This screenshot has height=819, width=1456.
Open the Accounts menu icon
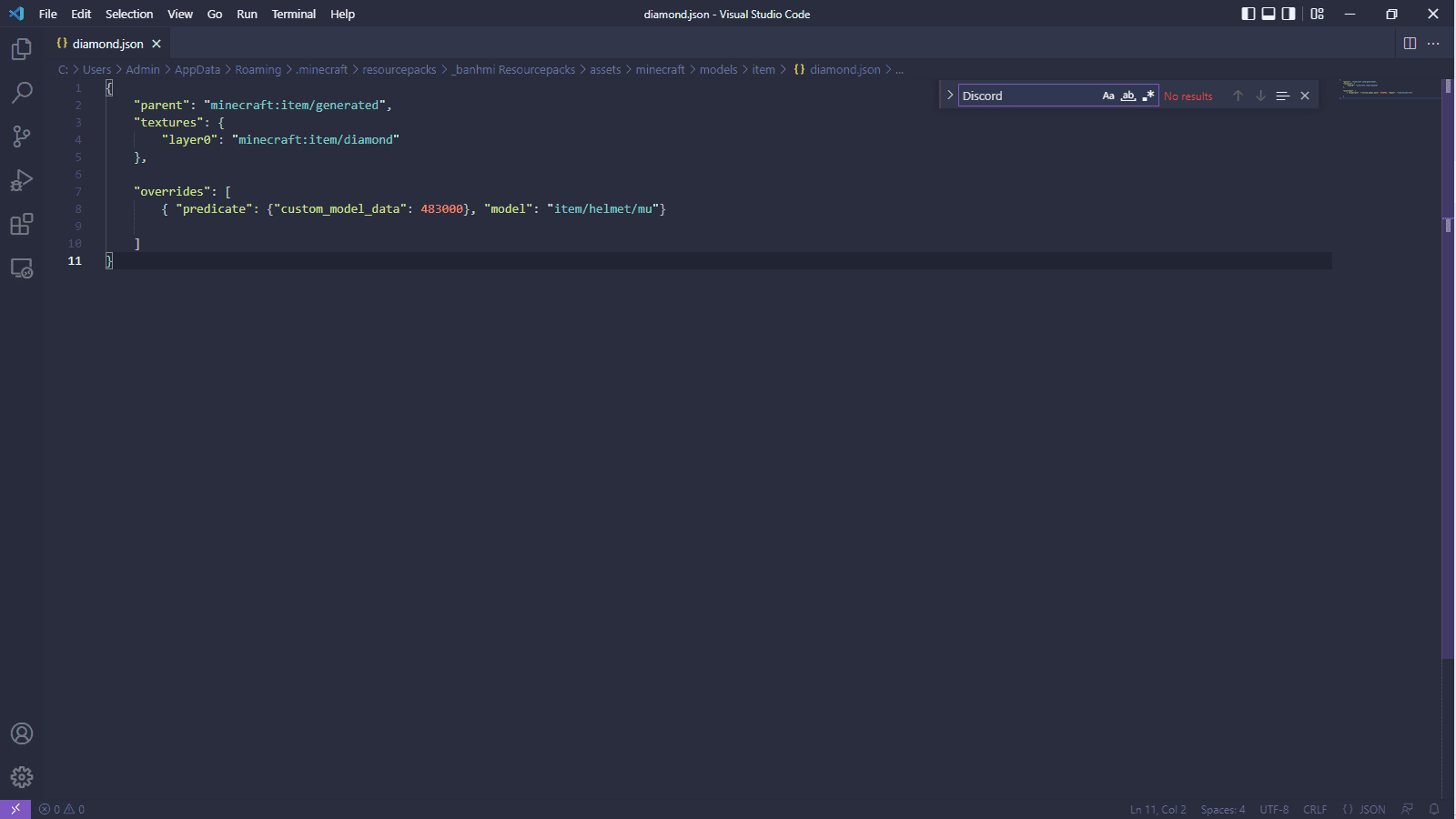click(22, 733)
